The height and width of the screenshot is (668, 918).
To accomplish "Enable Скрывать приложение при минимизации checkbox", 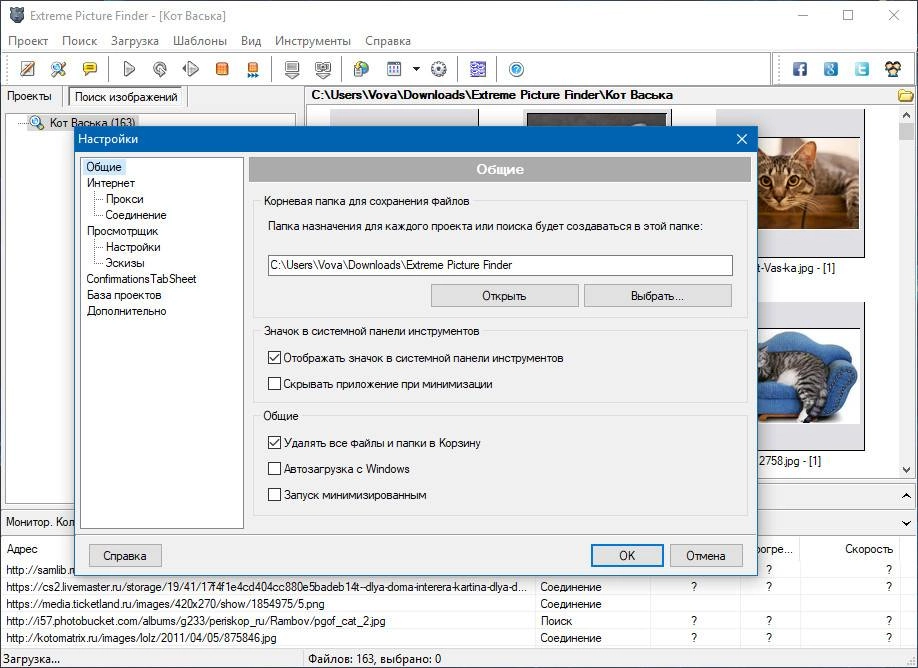I will 274,384.
